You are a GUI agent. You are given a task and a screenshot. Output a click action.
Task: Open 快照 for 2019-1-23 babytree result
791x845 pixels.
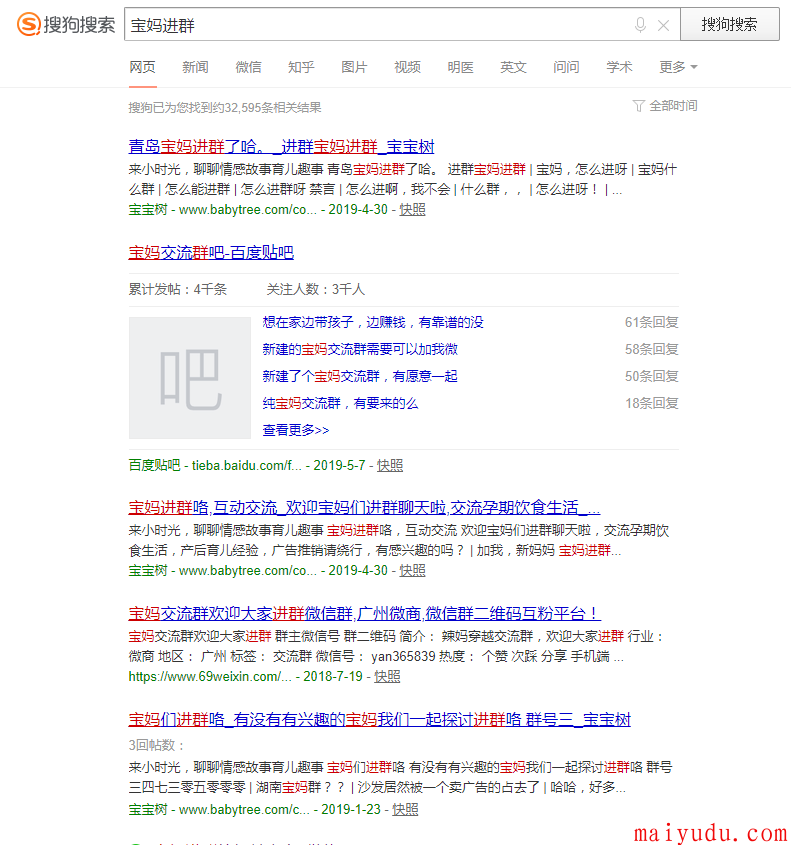(405, 810)
